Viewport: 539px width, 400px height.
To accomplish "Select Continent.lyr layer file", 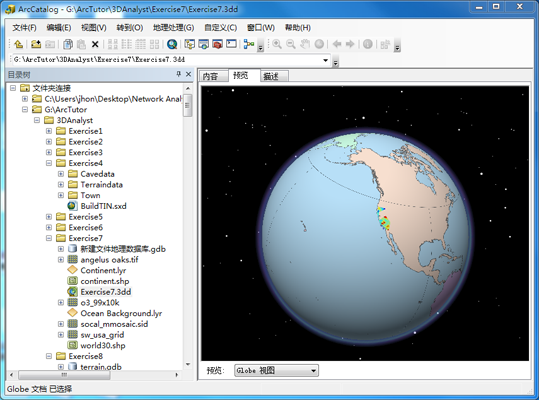I will click(103, 270).
